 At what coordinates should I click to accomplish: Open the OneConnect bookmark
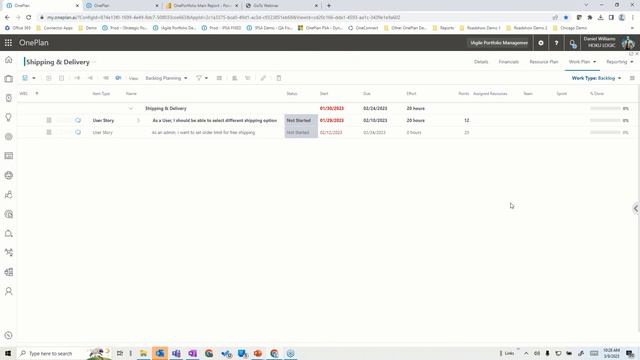(x=363, y=28)
